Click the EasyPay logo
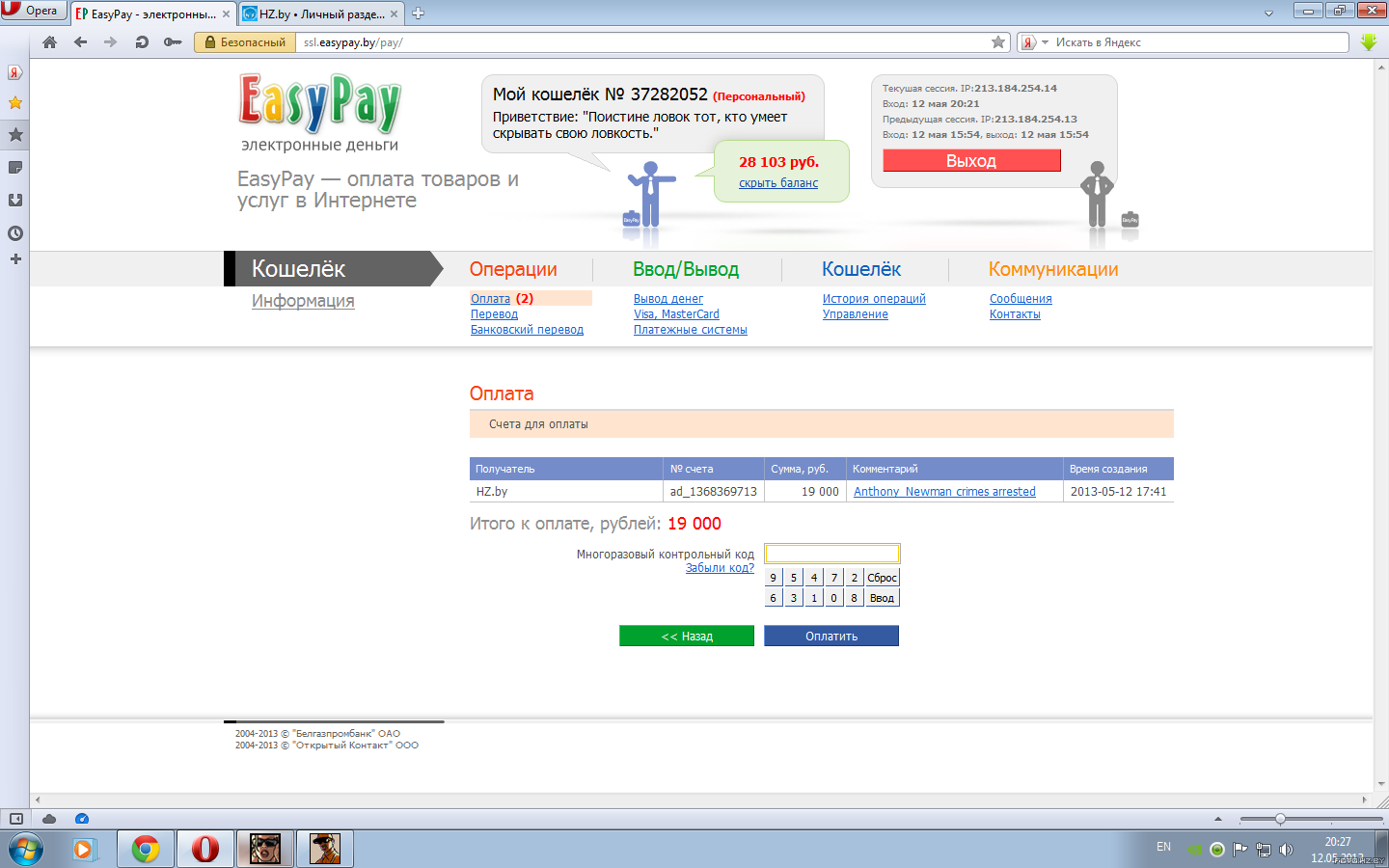1389x868 pixels. (319, 103)
